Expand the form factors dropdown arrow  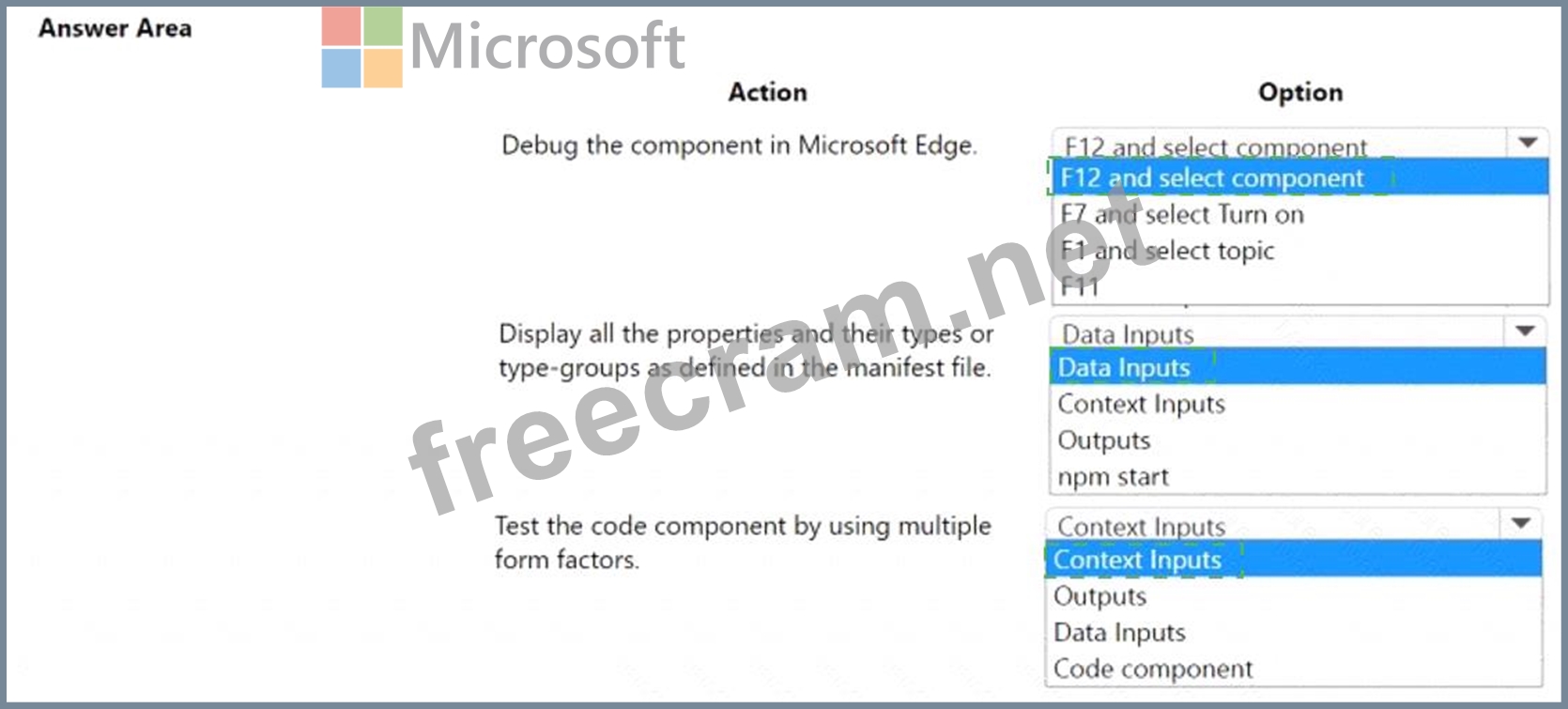[1521, 523]
